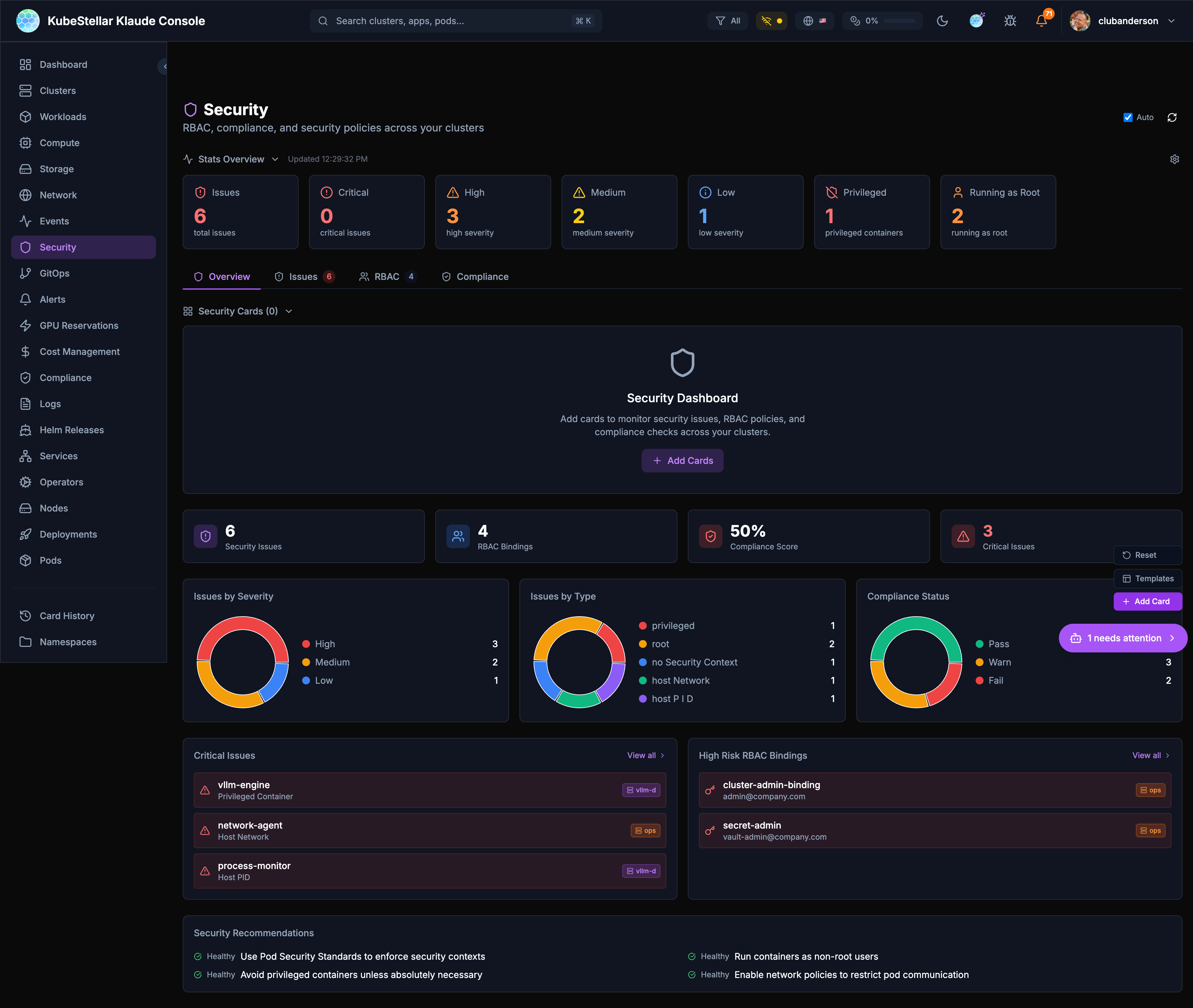Viewport: 1193px width, 1008px height.
Task: Uncheck the Auto refresh checkbox
Action: click(1127, 117)
